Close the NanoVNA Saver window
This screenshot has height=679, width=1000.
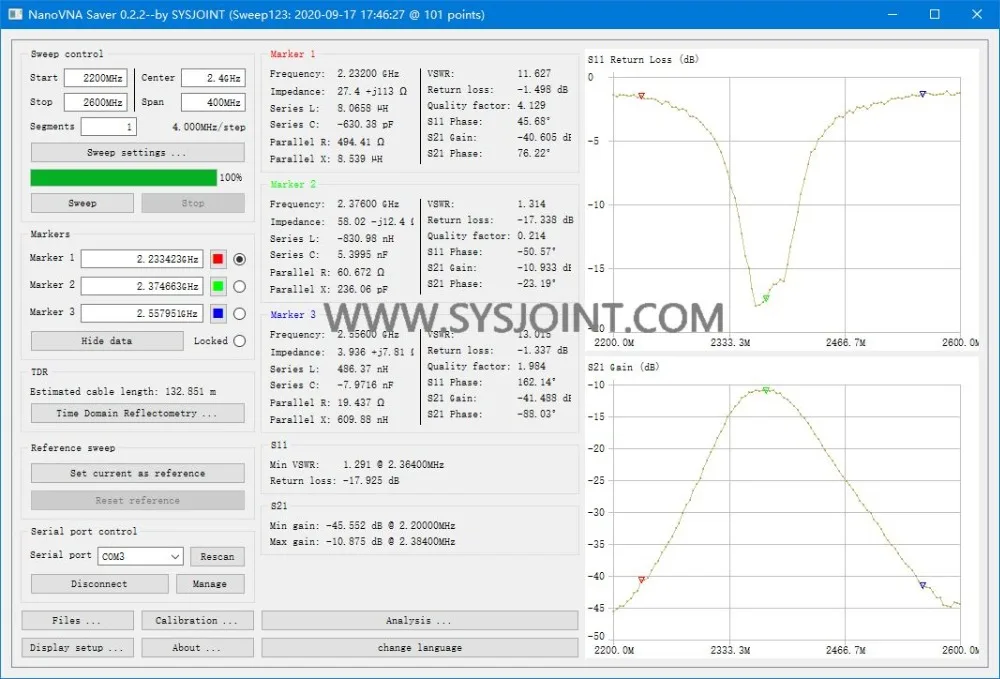976,14
